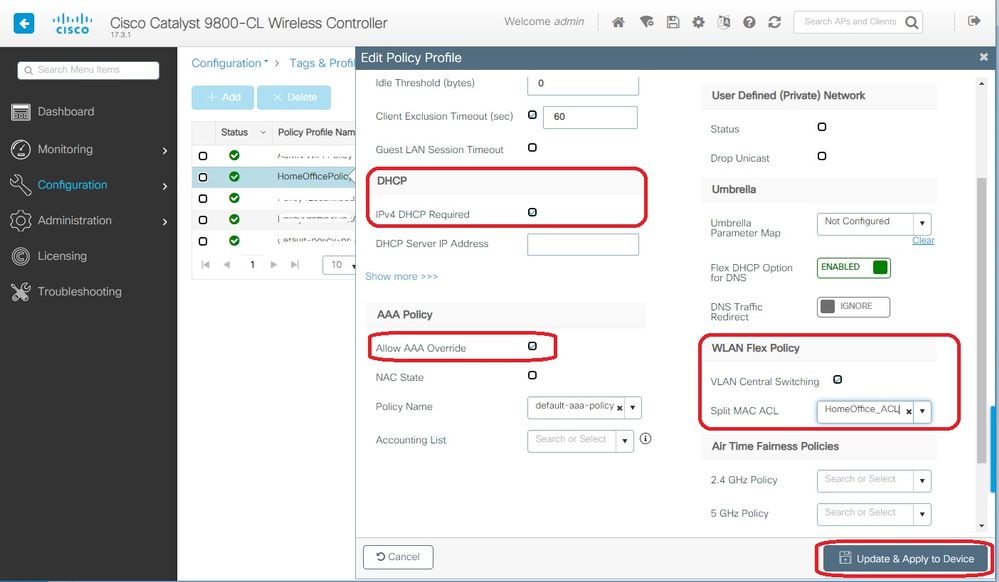Click the Cisco logo
The height and width of the screenshot is (582, 999).
click(72, 24)
